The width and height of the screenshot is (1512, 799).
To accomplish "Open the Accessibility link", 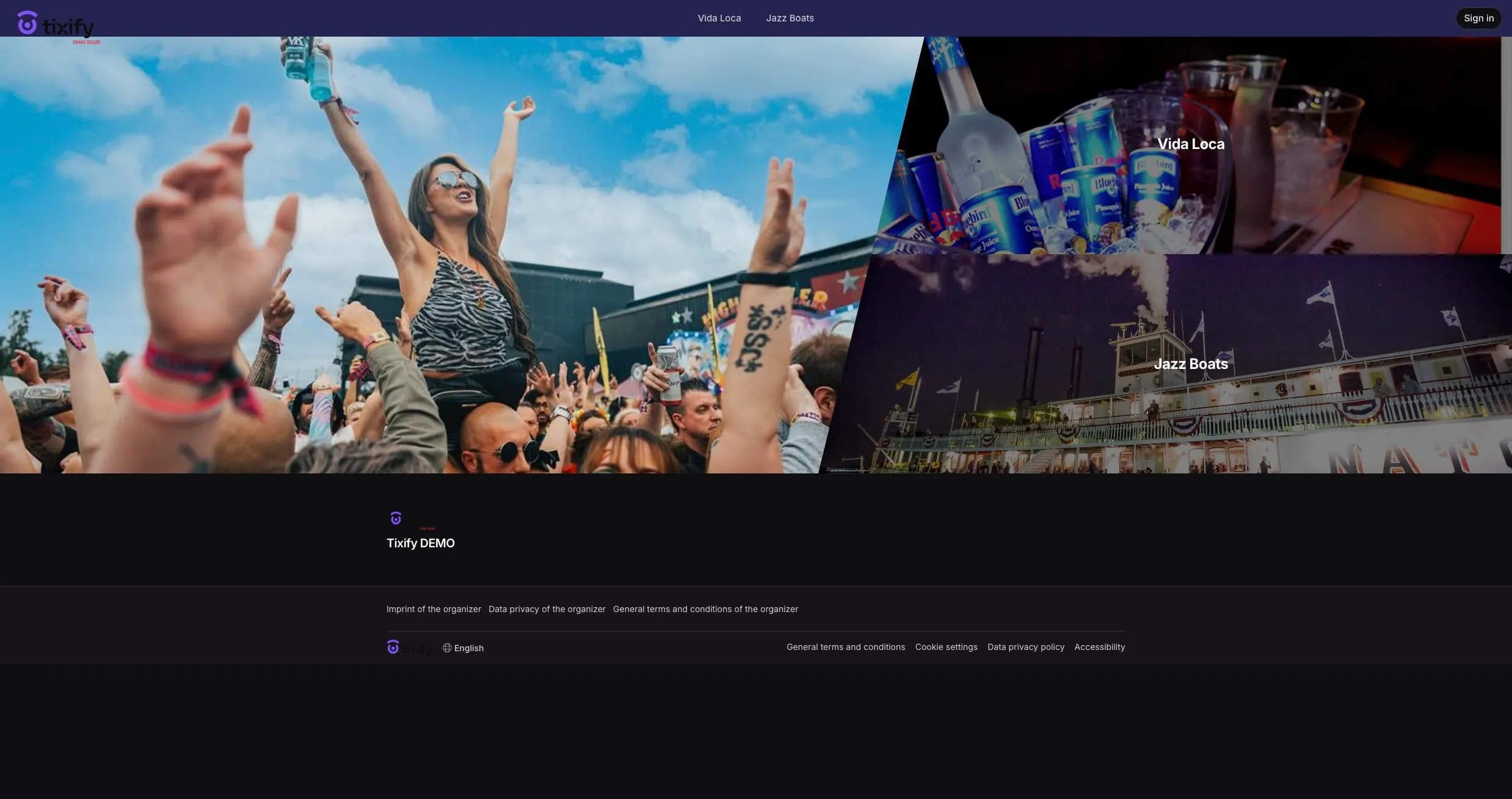I will coord(1099,647).
